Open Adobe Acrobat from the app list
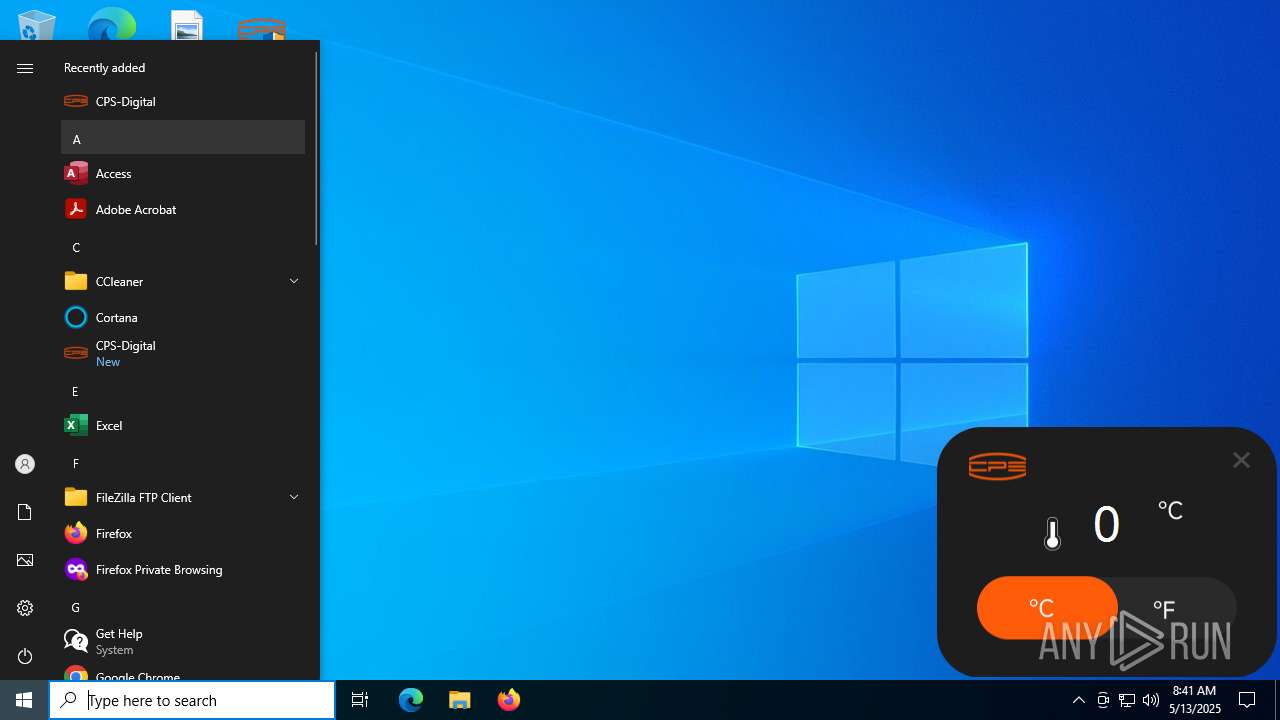This screenshot has width=1280, height=720. pos(183,209)
